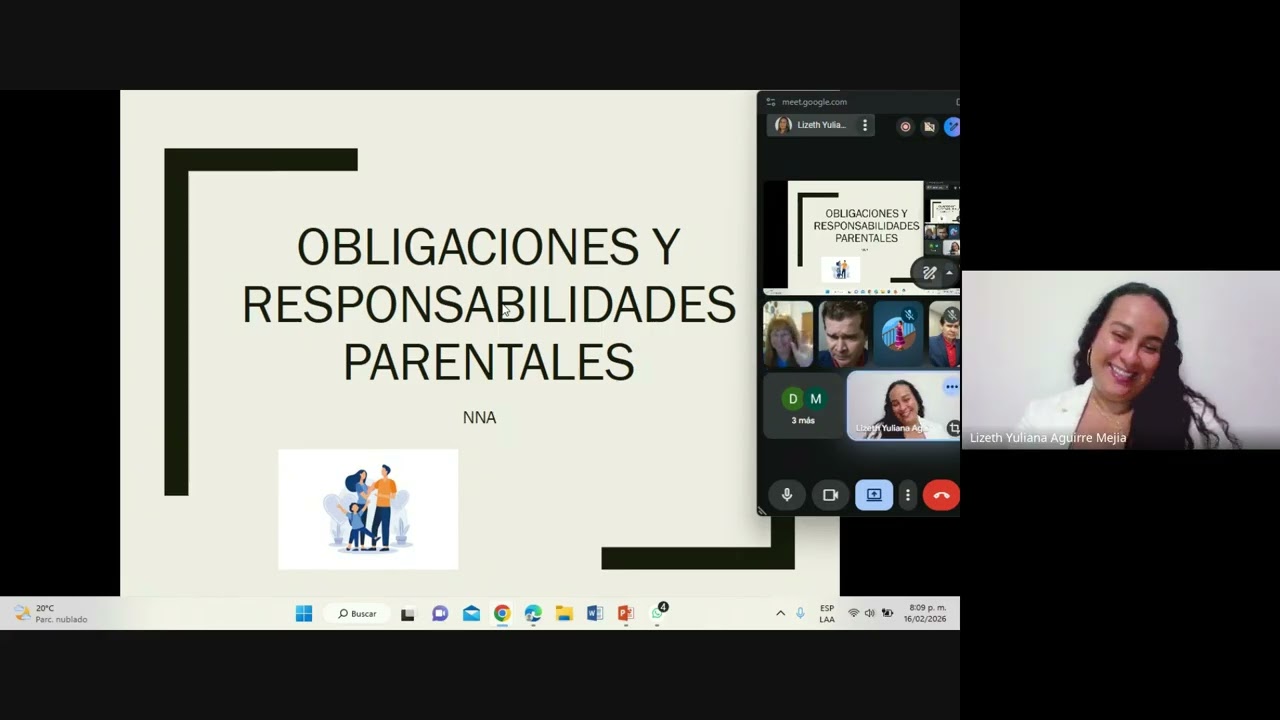Click the 'NNA' subtitle on slide
Viewport: 1280px width, 720px height.
[479, 417]
